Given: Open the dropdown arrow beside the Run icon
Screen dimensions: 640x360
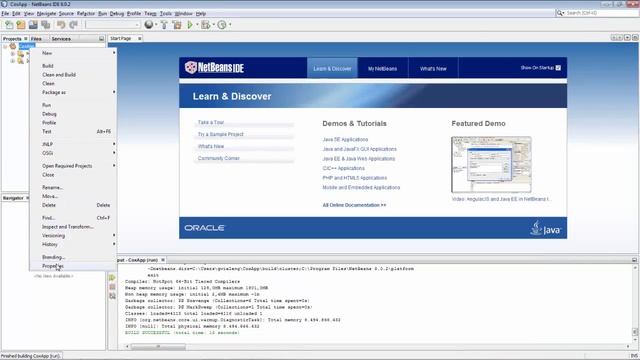Looking at the screenshot, I should coord(197,25).
